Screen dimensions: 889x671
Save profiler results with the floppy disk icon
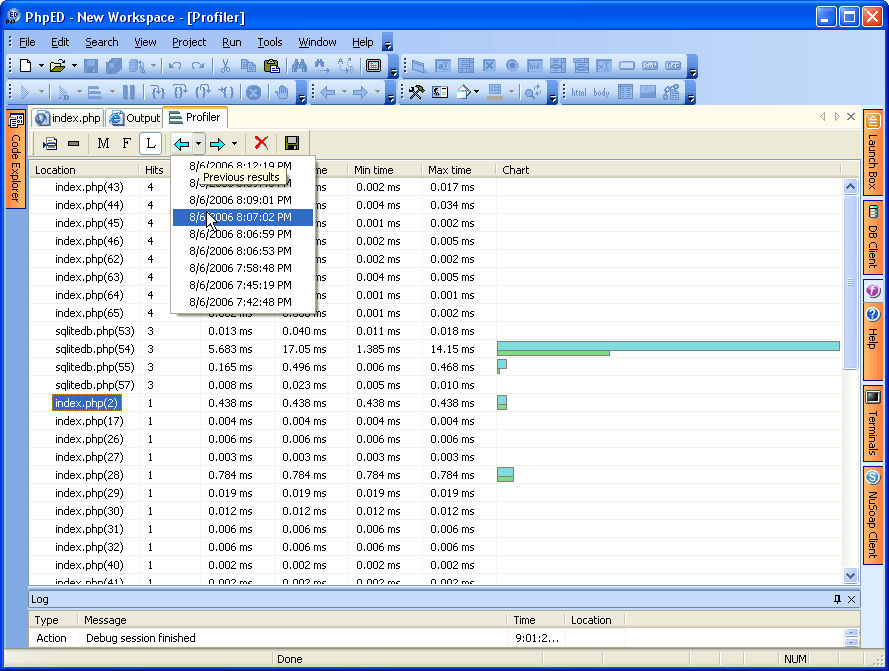(x=292, y=144)
